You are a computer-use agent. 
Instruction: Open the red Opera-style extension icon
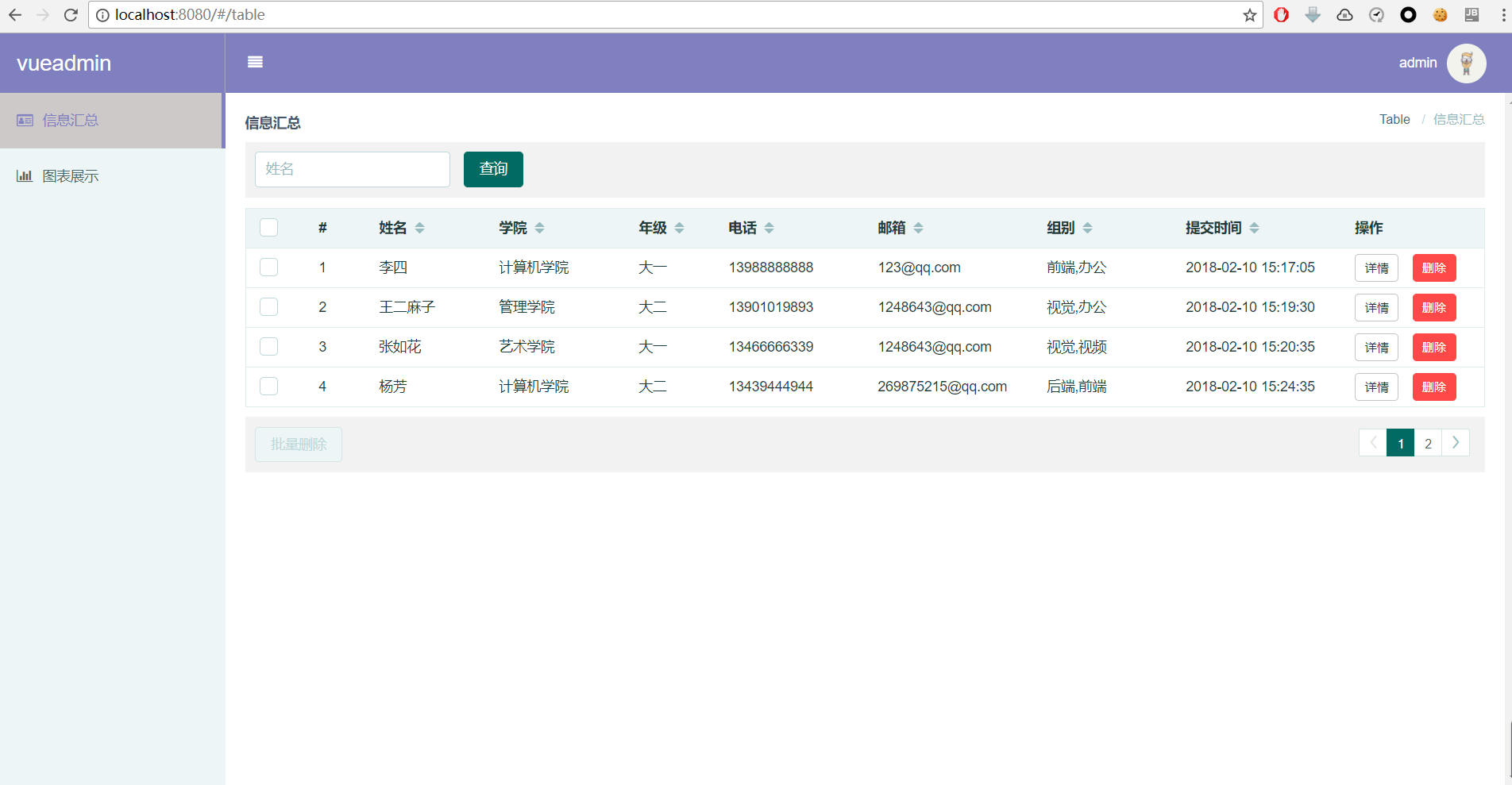[x=1281, y=15]
